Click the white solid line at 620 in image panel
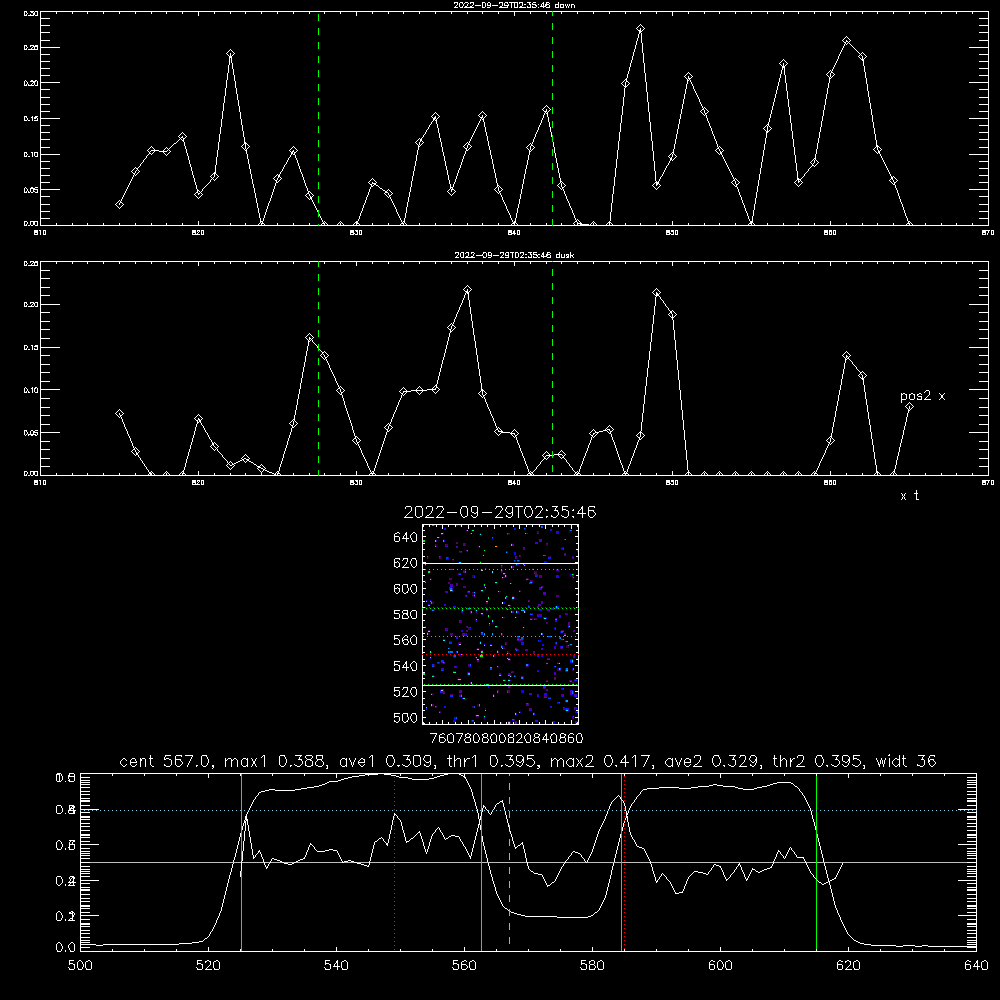The width and height of the screenshot is (1000, 1000). (x=500, y=563)
